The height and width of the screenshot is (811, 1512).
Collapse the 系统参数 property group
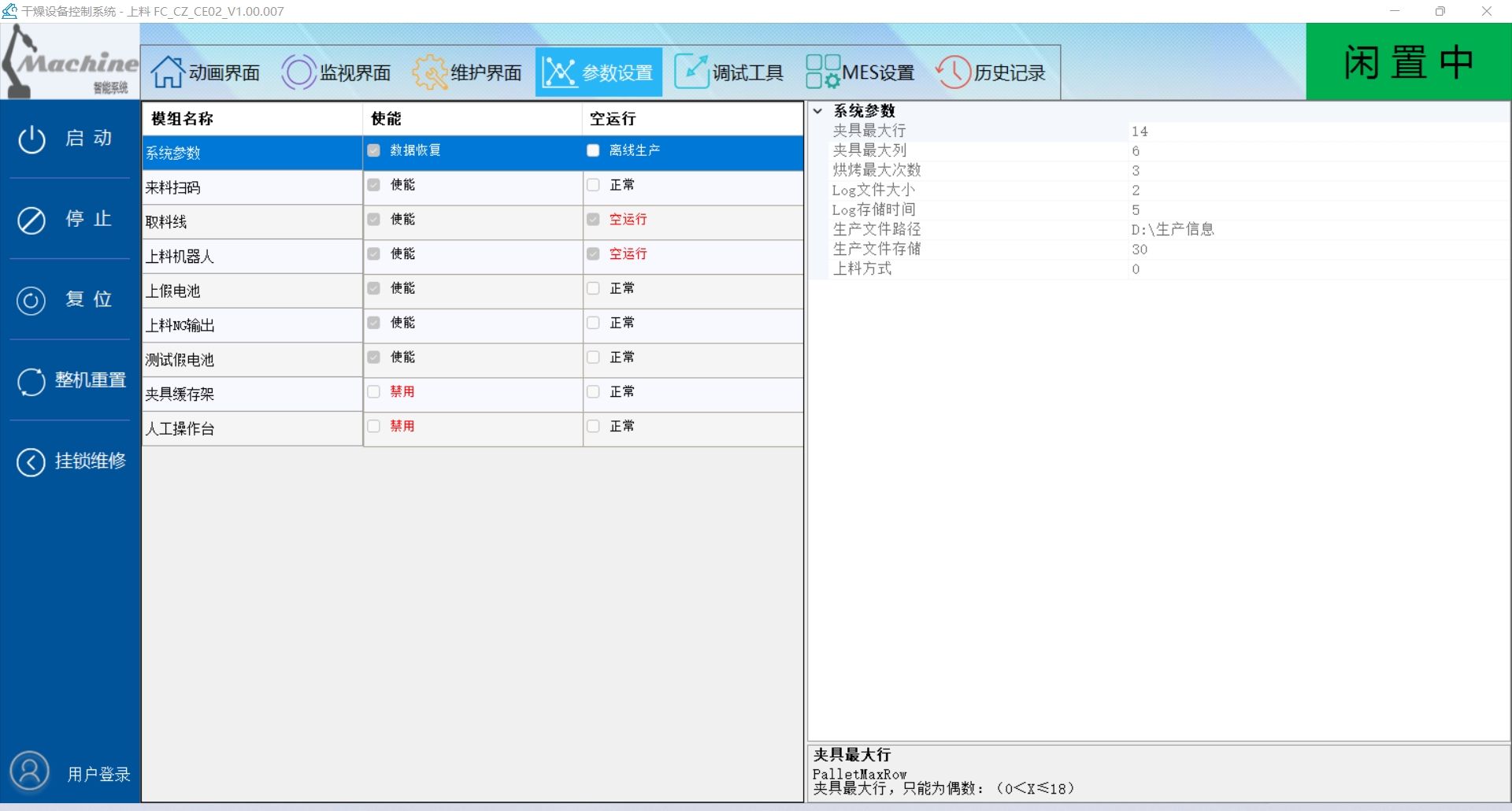[818, 111]
